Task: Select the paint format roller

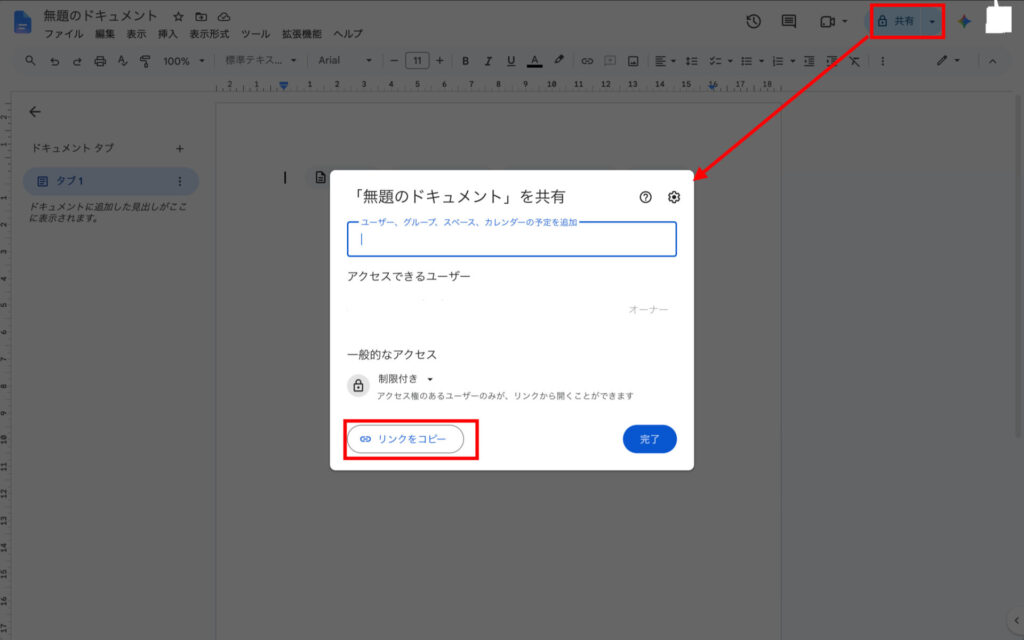Action: coord(145,61)
